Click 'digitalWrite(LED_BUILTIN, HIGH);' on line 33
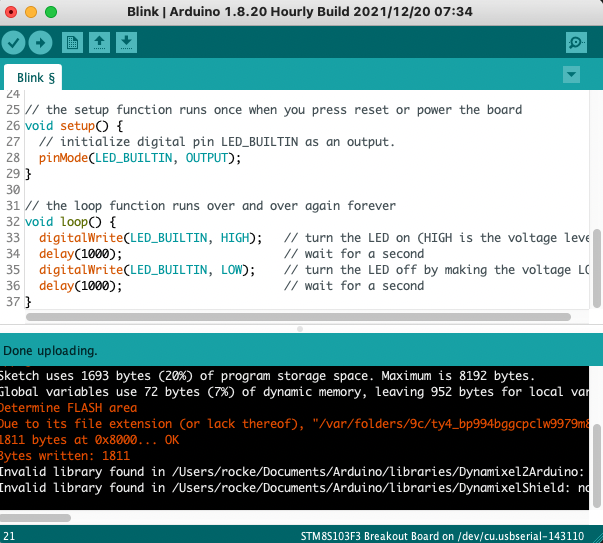 pos(150,238)
